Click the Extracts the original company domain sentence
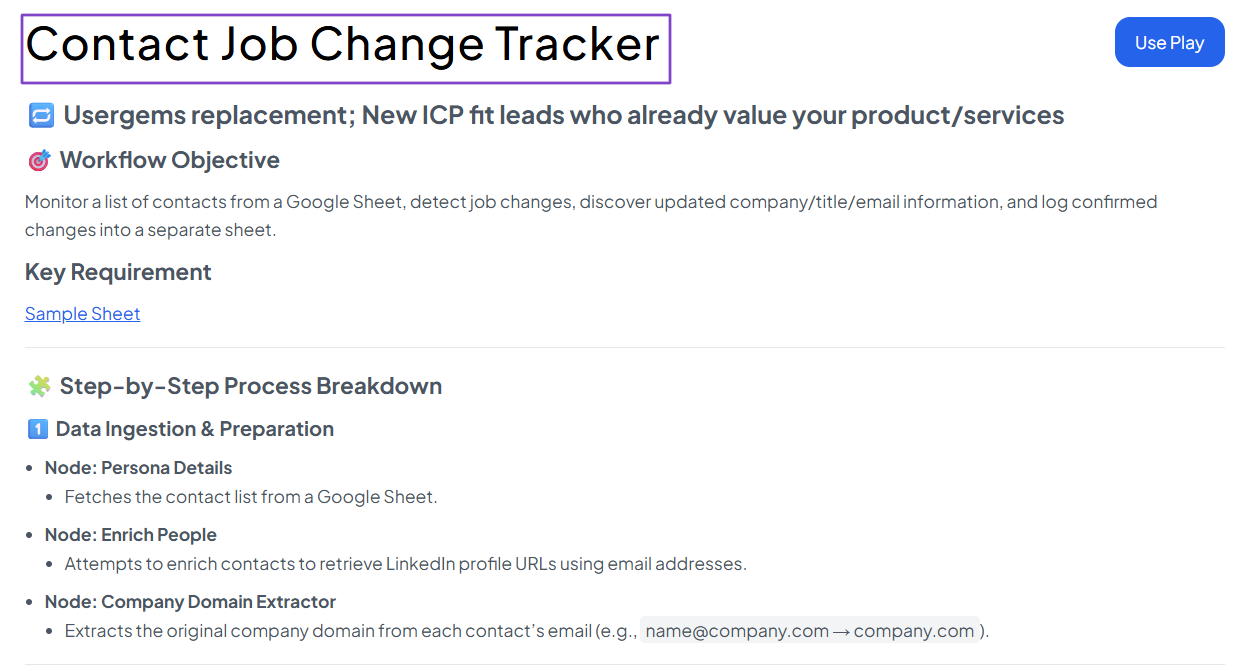Image resolution: width=1248 pixels, height=669 pixels. point(527,631)
